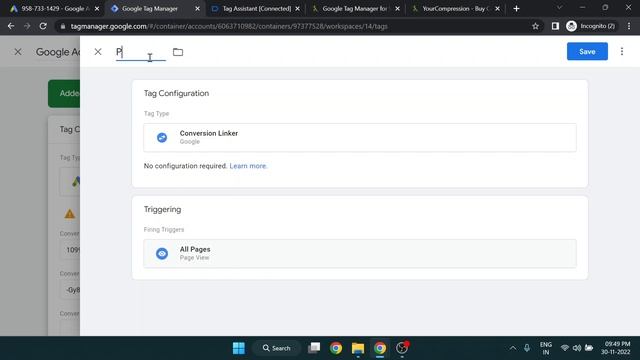Open a new browser tab
This screenshot has height=360, width=640.
[516, 9]
